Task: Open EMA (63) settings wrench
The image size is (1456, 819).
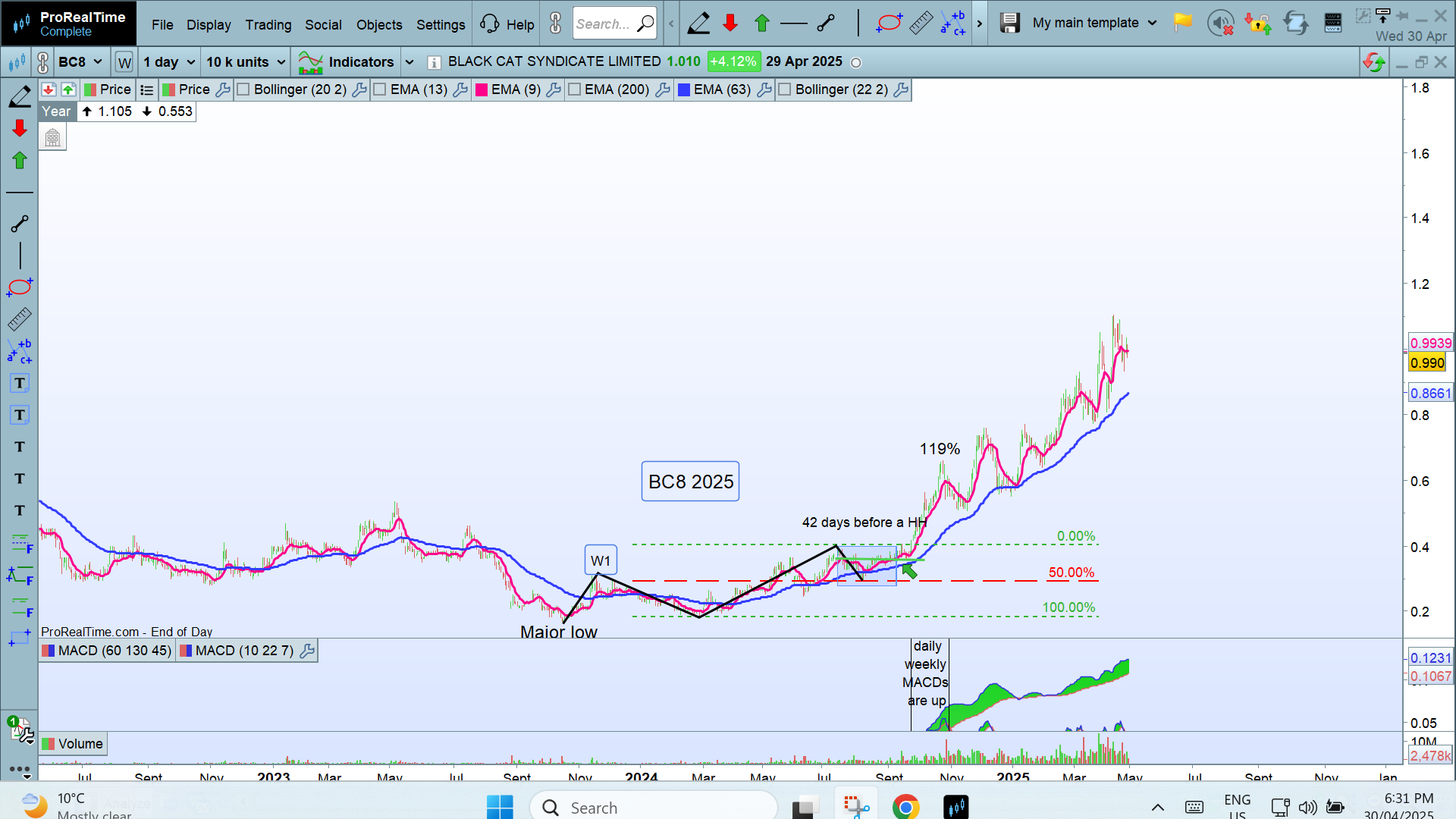Action: coord(764,89)
